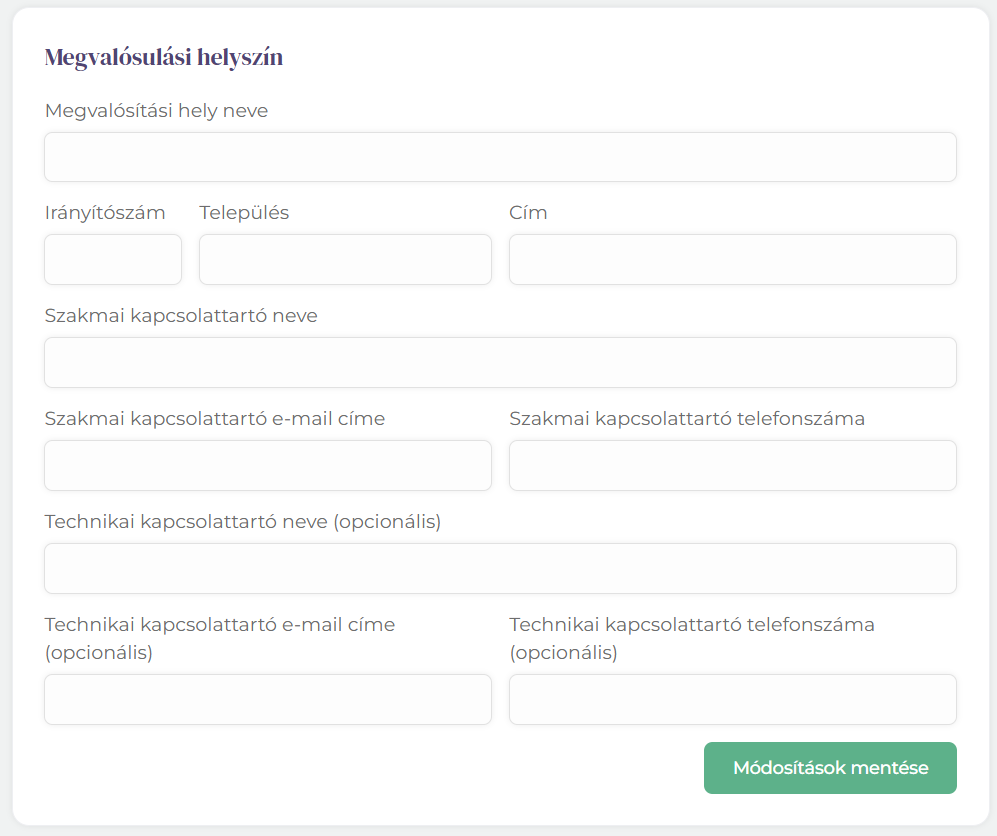Click the Település label text

tap(244, 212)
